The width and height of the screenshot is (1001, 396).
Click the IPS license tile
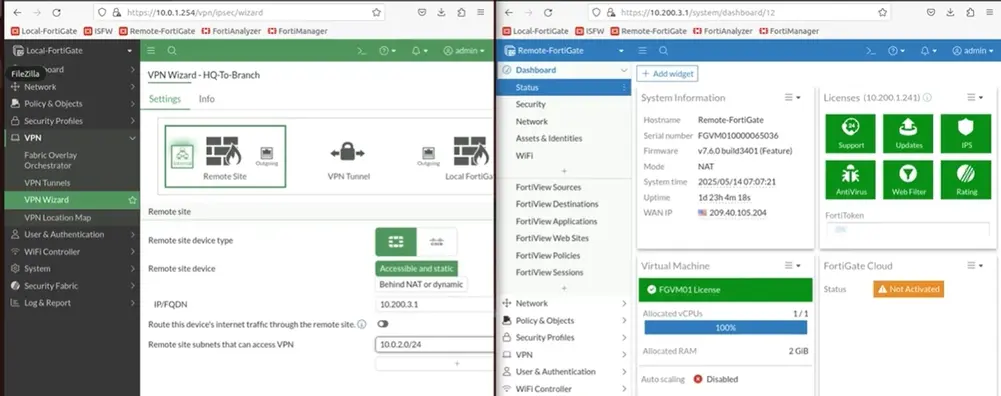[966, 133]
